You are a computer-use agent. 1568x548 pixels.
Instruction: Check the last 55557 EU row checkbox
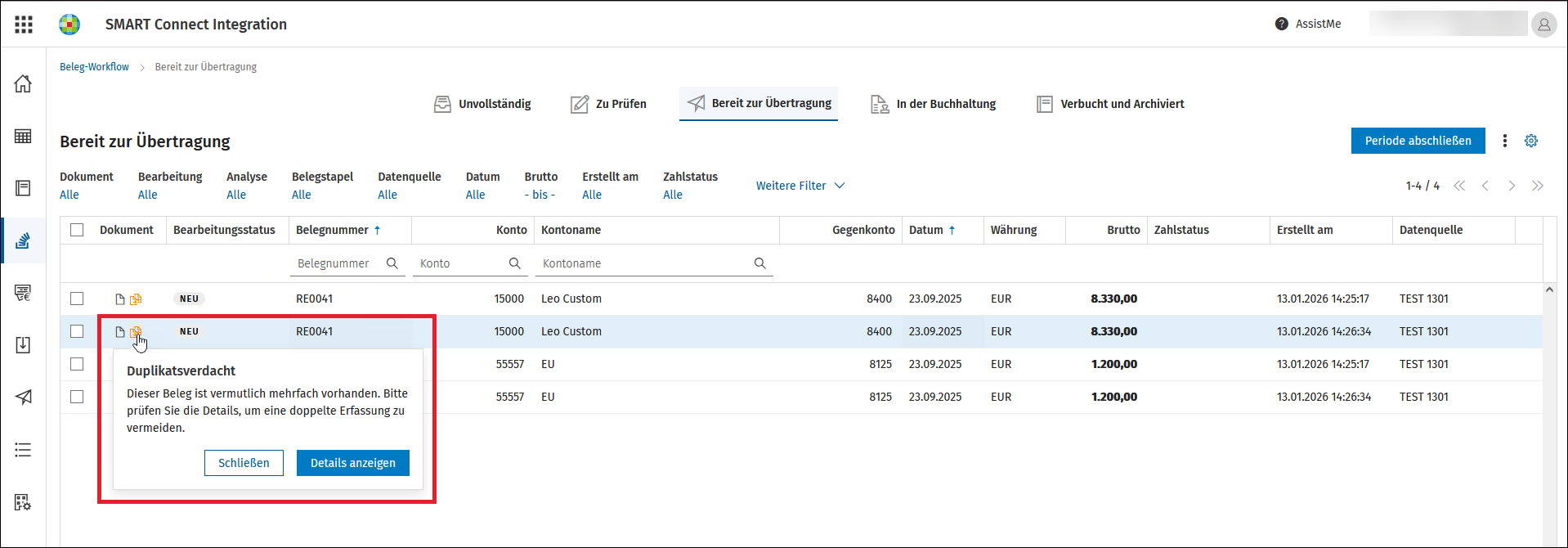(77, 397)
